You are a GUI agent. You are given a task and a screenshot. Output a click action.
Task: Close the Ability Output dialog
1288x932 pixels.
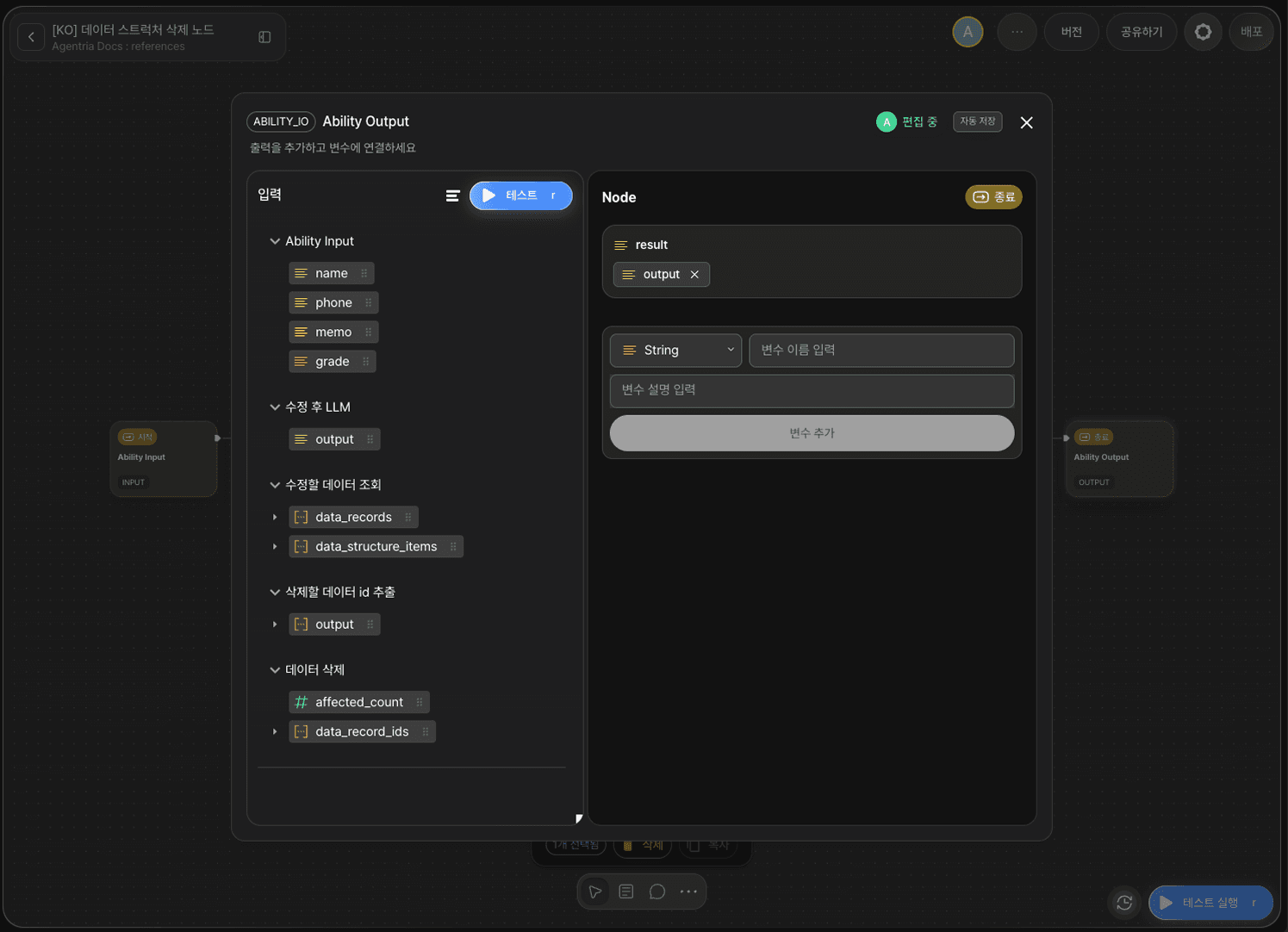[x=1026, y=122]
